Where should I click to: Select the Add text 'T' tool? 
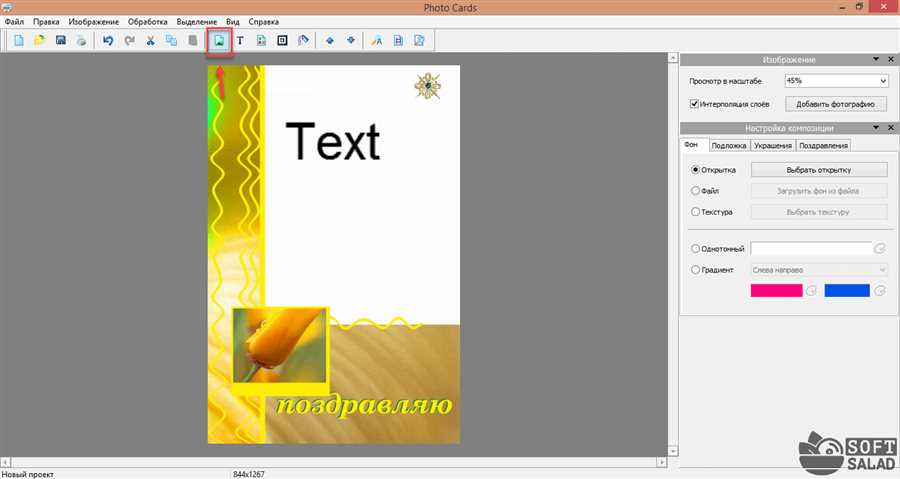pyautogui.click(x=240, y=41)
